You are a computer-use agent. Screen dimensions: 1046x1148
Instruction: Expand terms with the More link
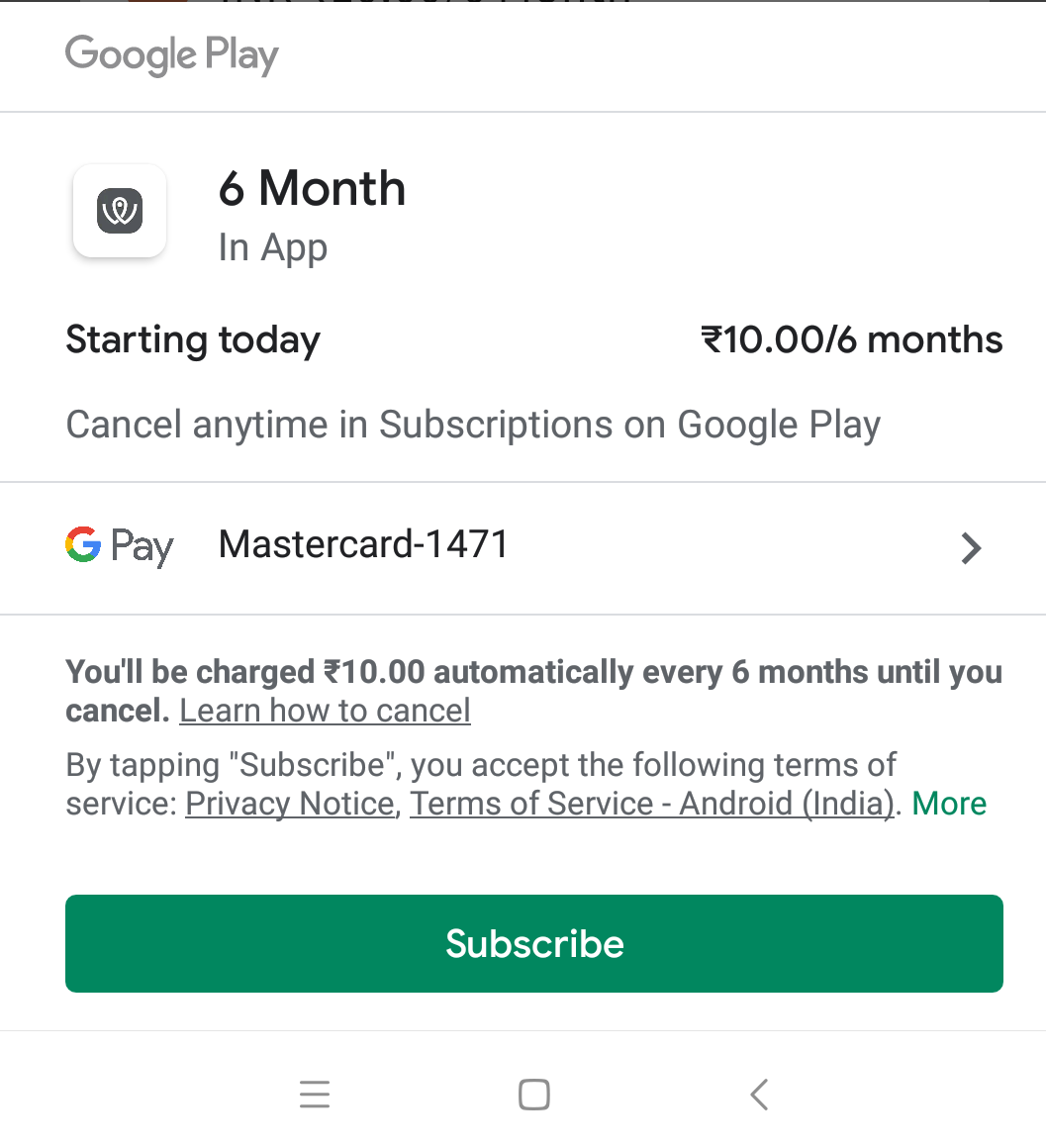point(949,804)
